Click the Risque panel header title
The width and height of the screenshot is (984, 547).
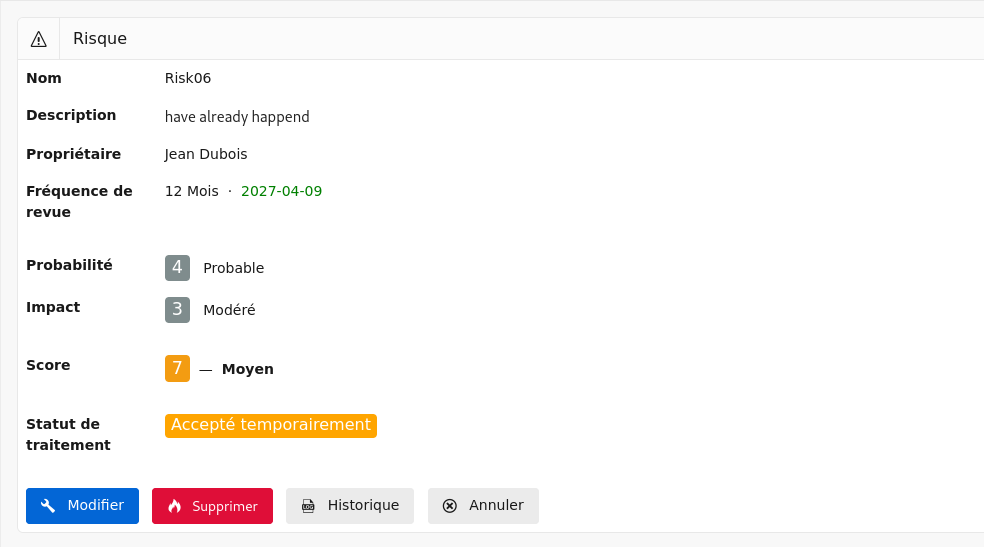click(100, 39)
